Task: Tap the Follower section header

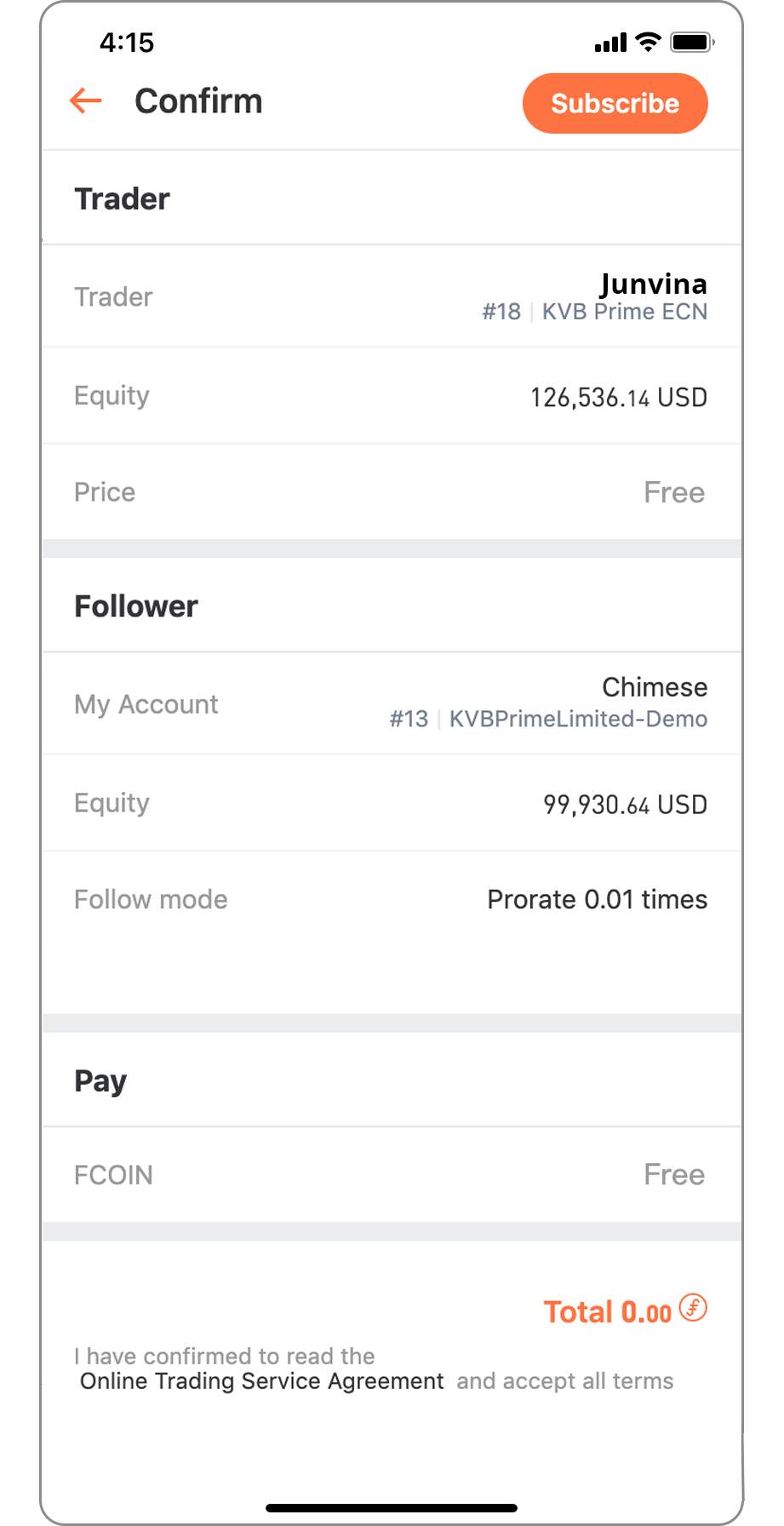Action: pyautogui.click(x=136, y=606)
